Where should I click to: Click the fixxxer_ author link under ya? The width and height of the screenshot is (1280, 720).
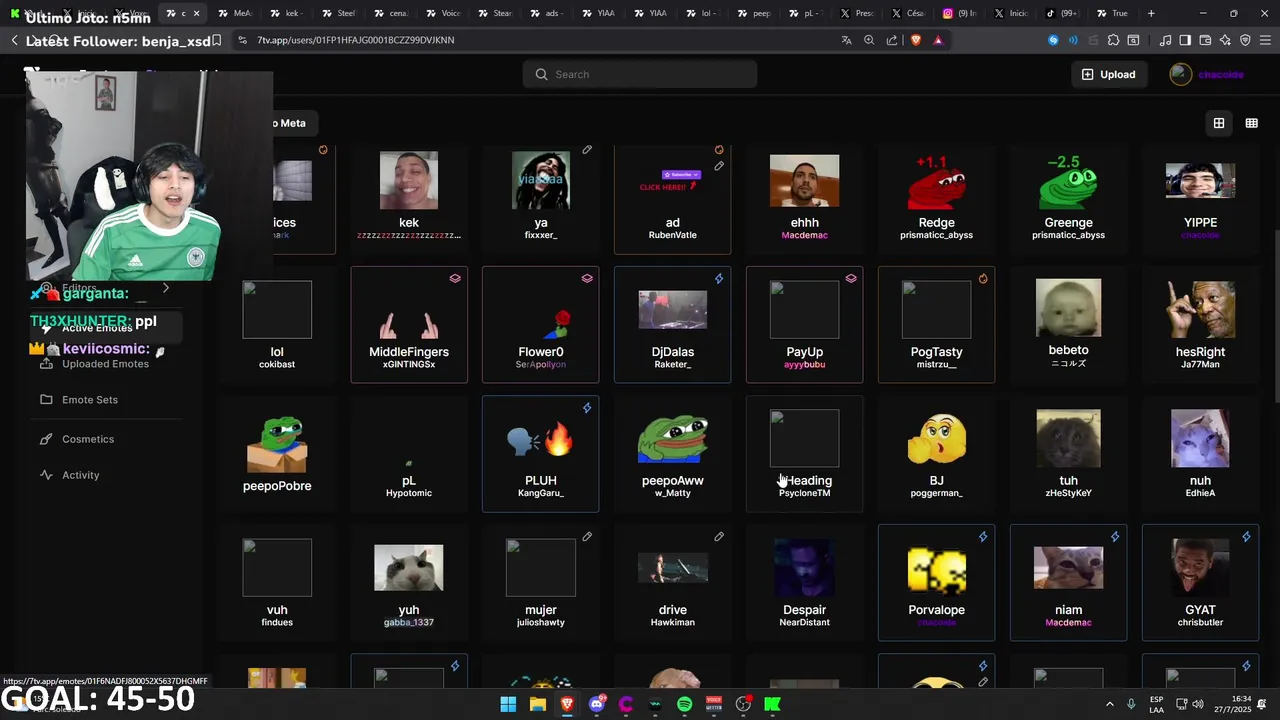(541, 235)
